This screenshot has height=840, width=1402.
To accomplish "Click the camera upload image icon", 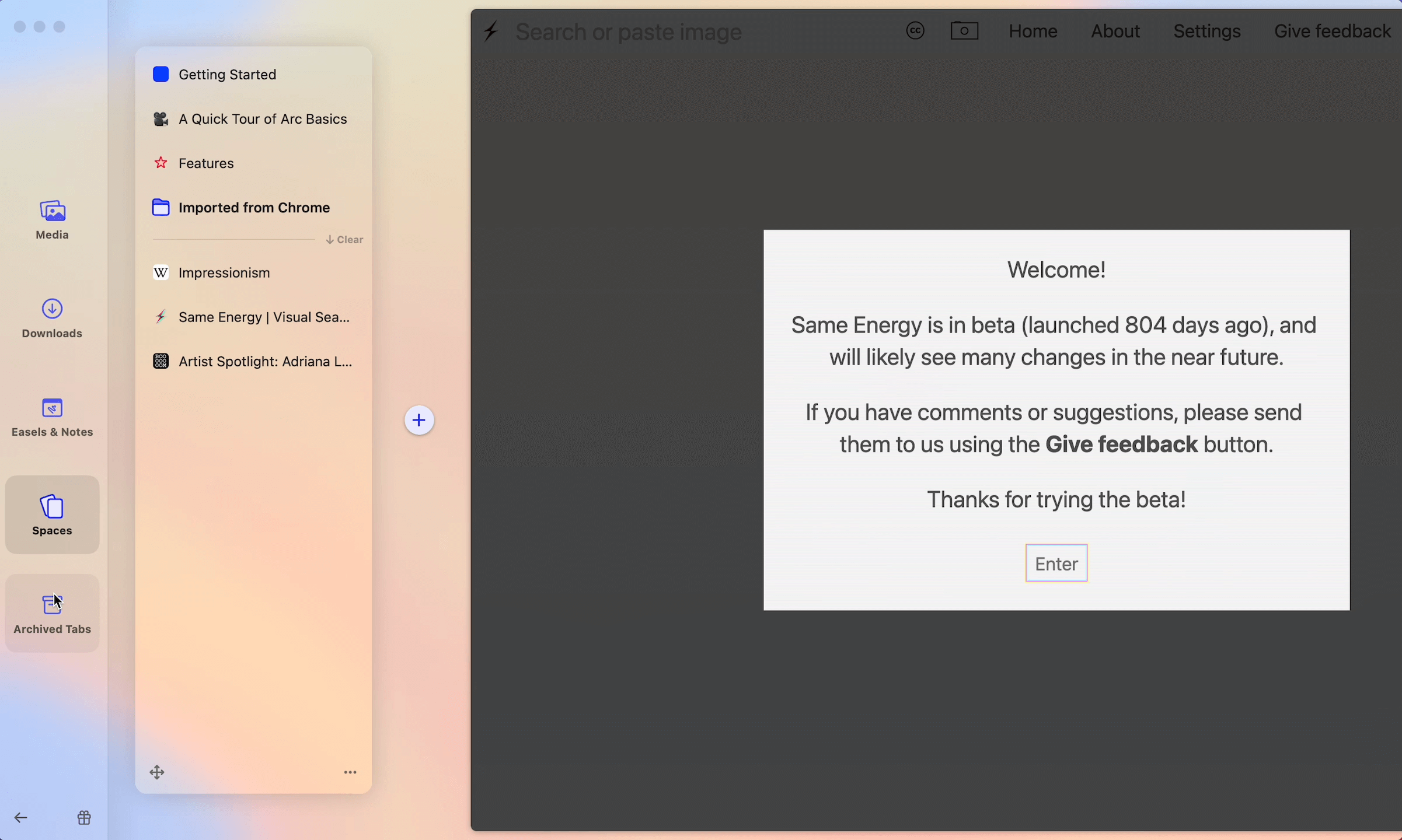I will [x=964, y=31].
